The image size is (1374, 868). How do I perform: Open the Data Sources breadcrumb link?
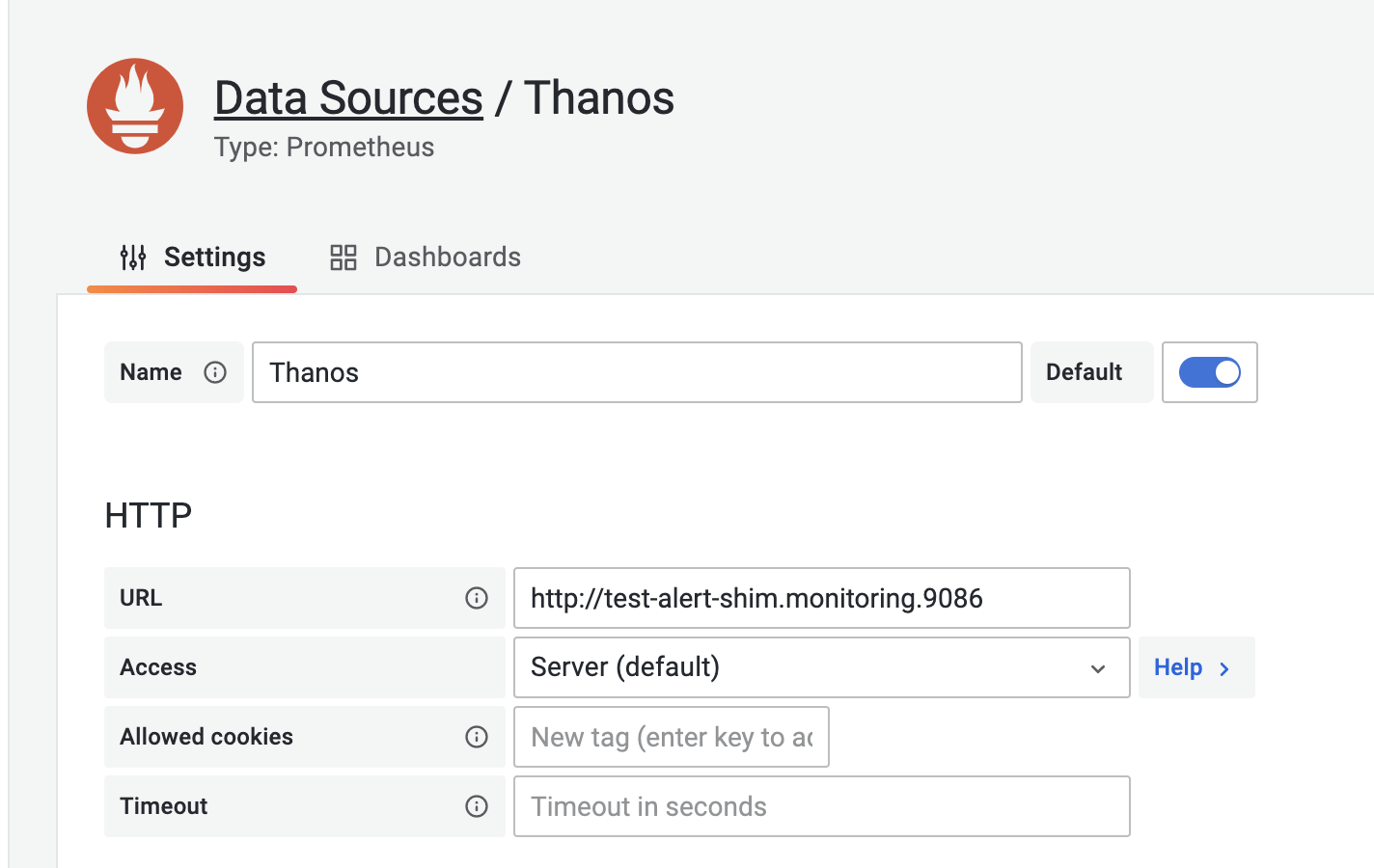point(348,98)
